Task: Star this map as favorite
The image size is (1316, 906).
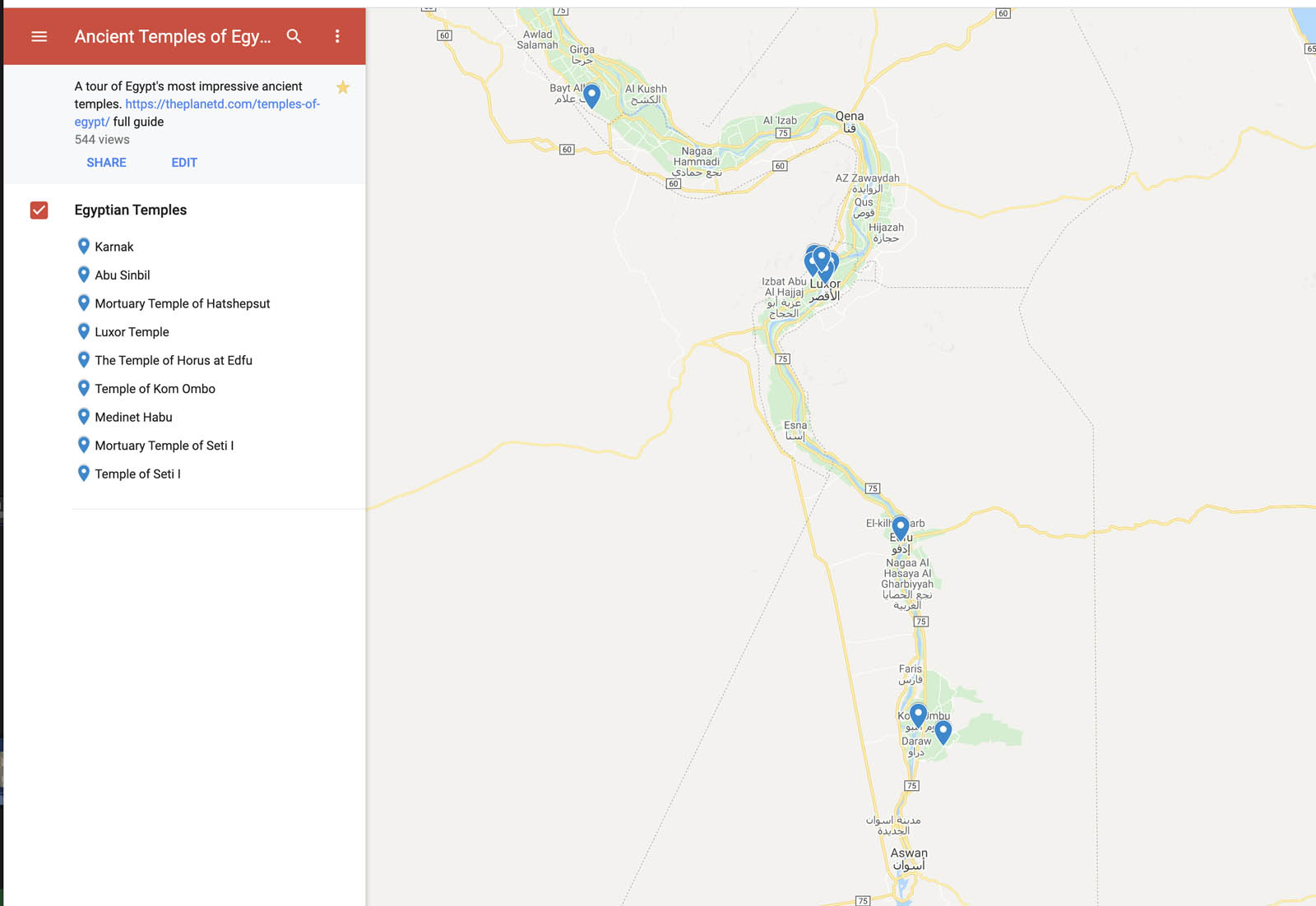Action: coord(343,87)
